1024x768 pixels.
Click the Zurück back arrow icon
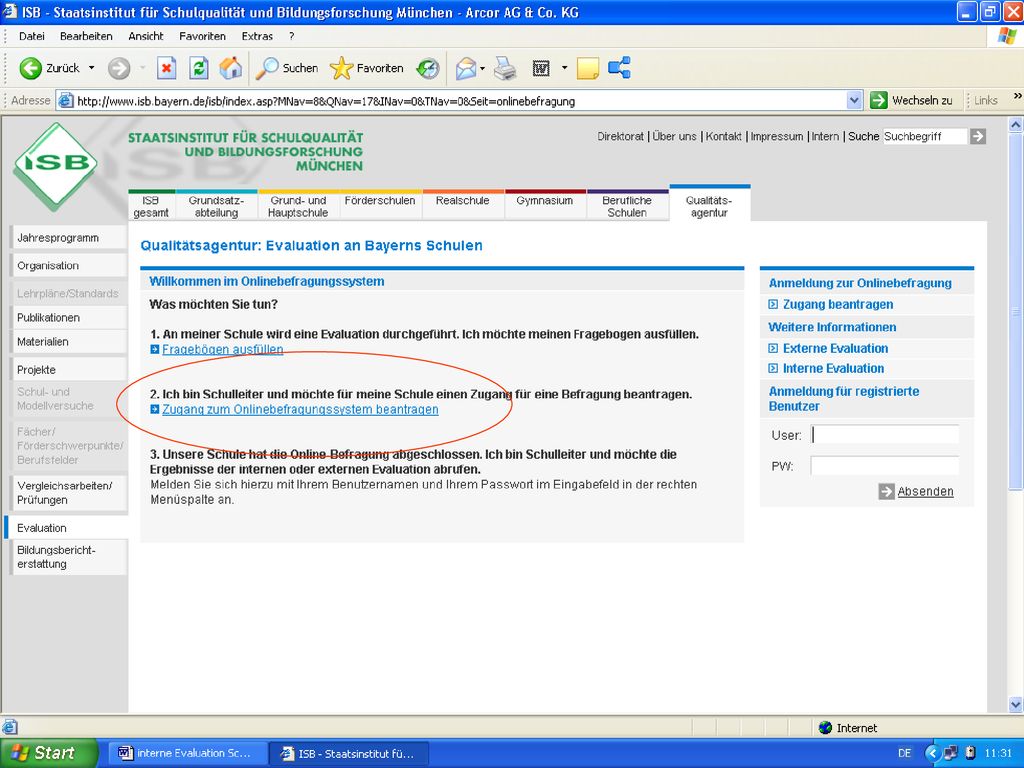click(30, 68)
